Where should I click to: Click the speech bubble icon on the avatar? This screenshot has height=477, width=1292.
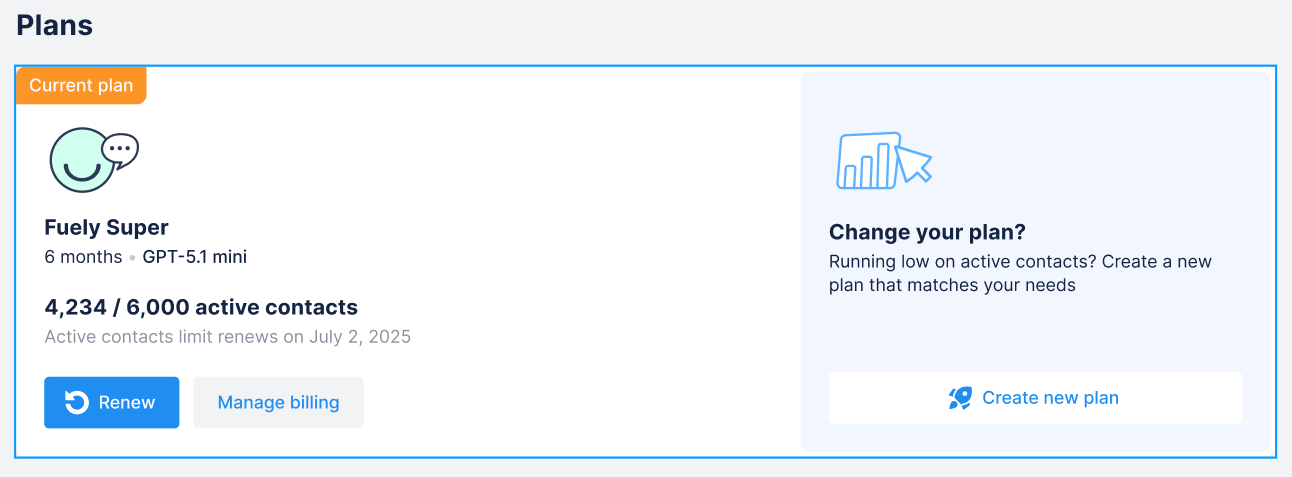(121, 149)
